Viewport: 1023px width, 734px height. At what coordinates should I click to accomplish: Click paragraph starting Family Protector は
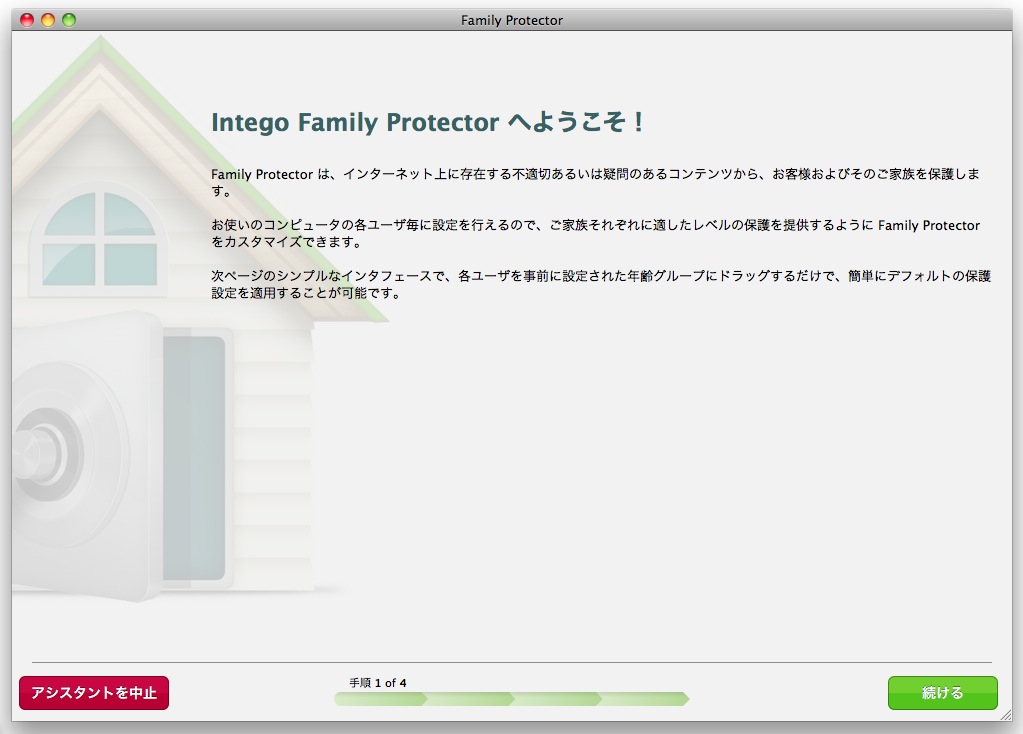coord(595,183)
